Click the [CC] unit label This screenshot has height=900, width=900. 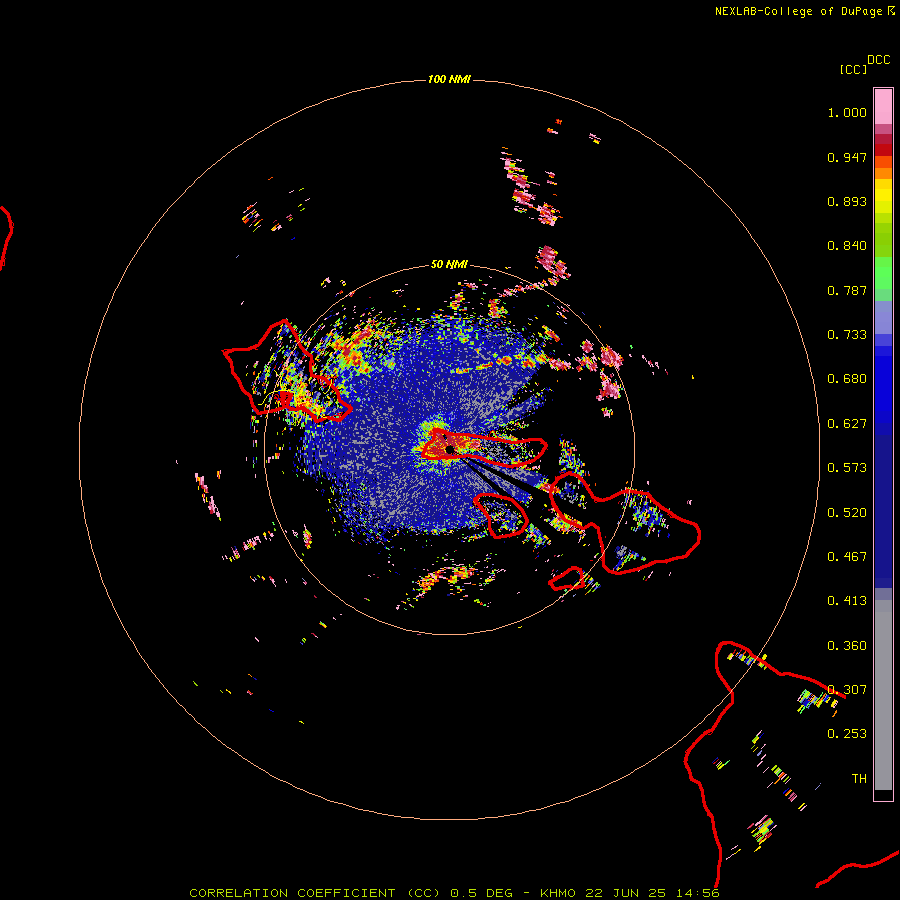tap(853, 69)
